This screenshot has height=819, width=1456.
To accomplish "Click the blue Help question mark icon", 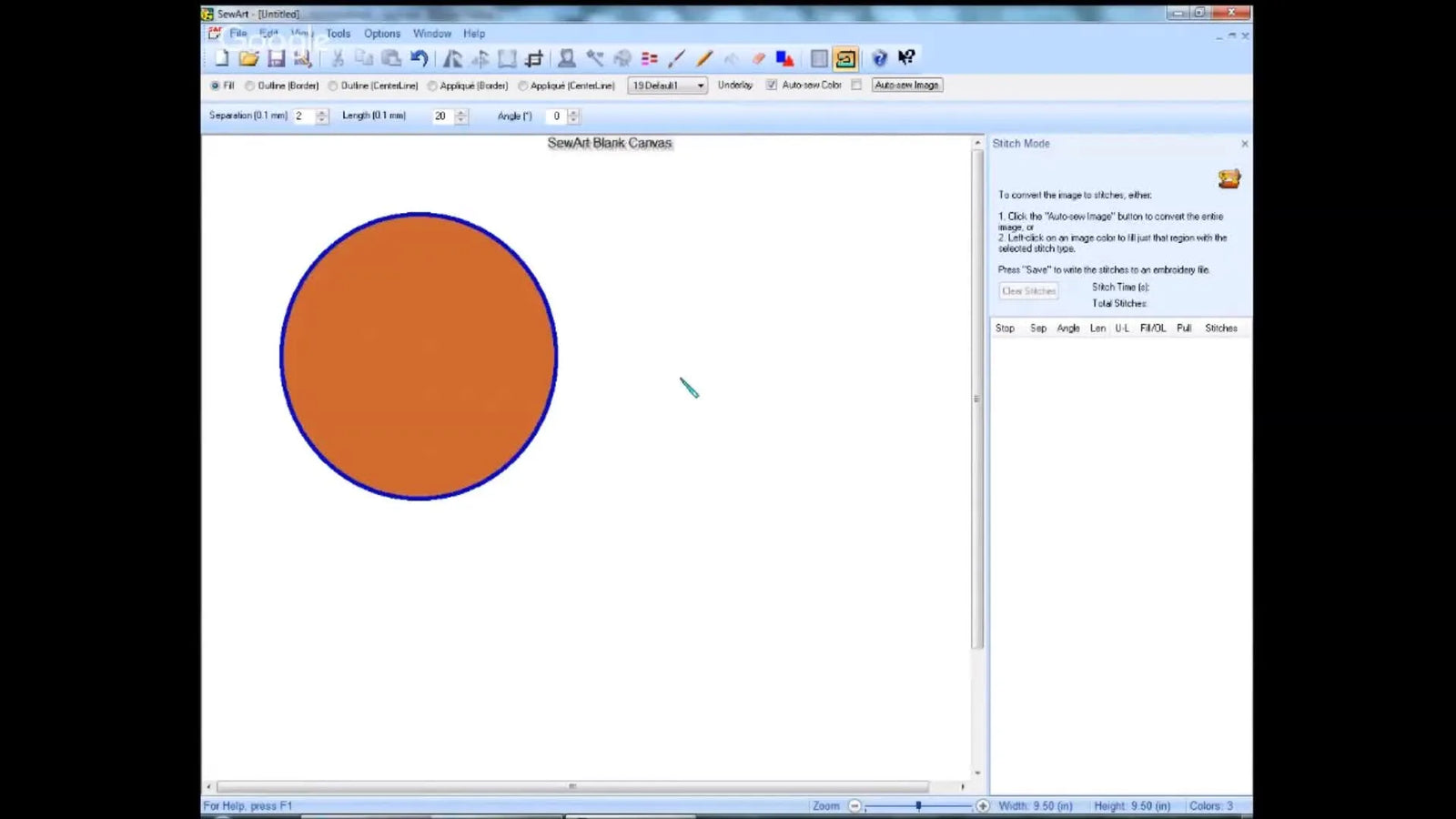I will tap(879, 58).
